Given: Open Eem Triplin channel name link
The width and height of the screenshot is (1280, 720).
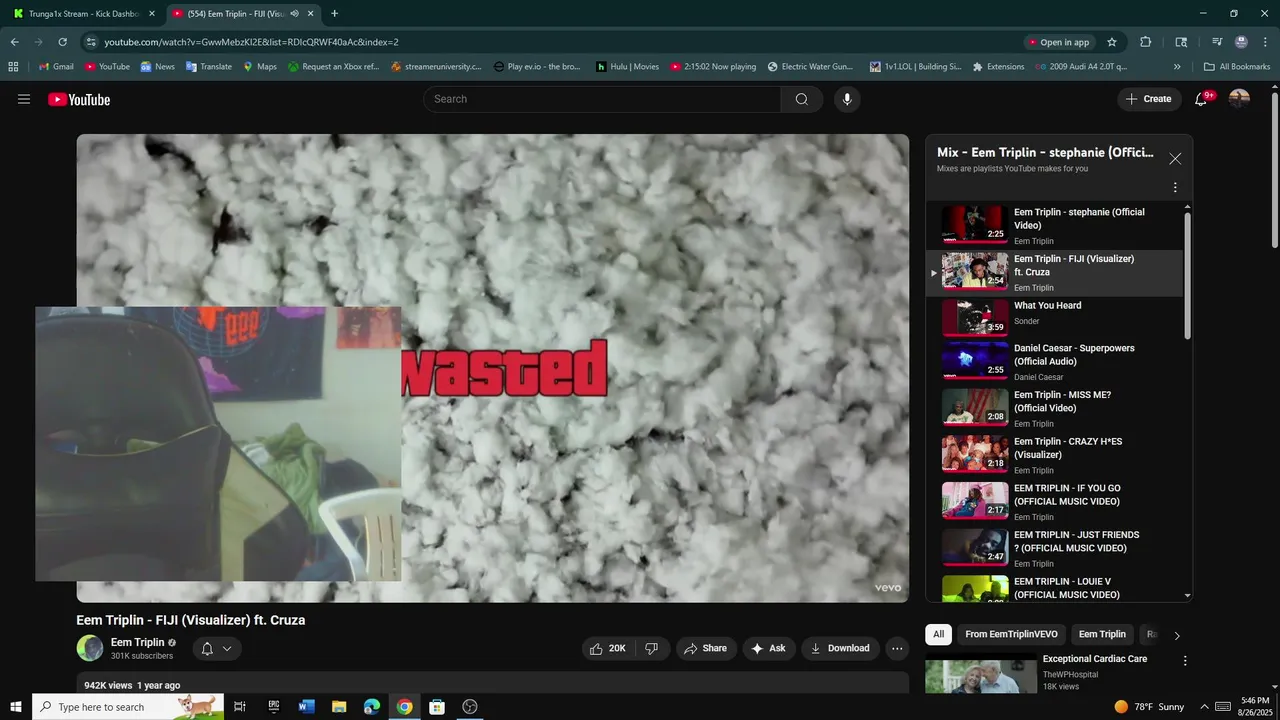Looking at the screenshot, I should tap(137, 642).
